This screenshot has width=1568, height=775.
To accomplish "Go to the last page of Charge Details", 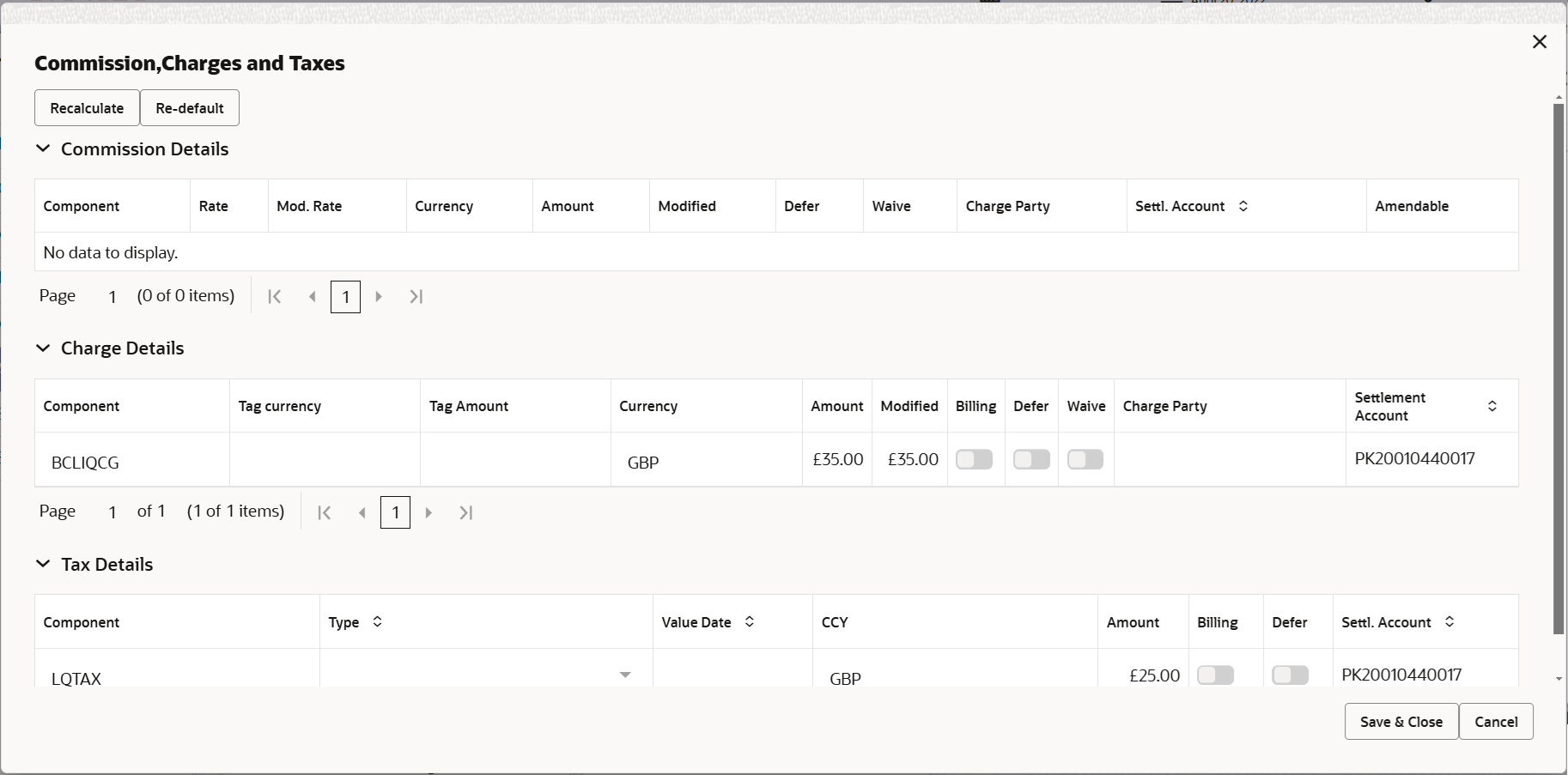I will pyautogui.click(x=465, y=512).
